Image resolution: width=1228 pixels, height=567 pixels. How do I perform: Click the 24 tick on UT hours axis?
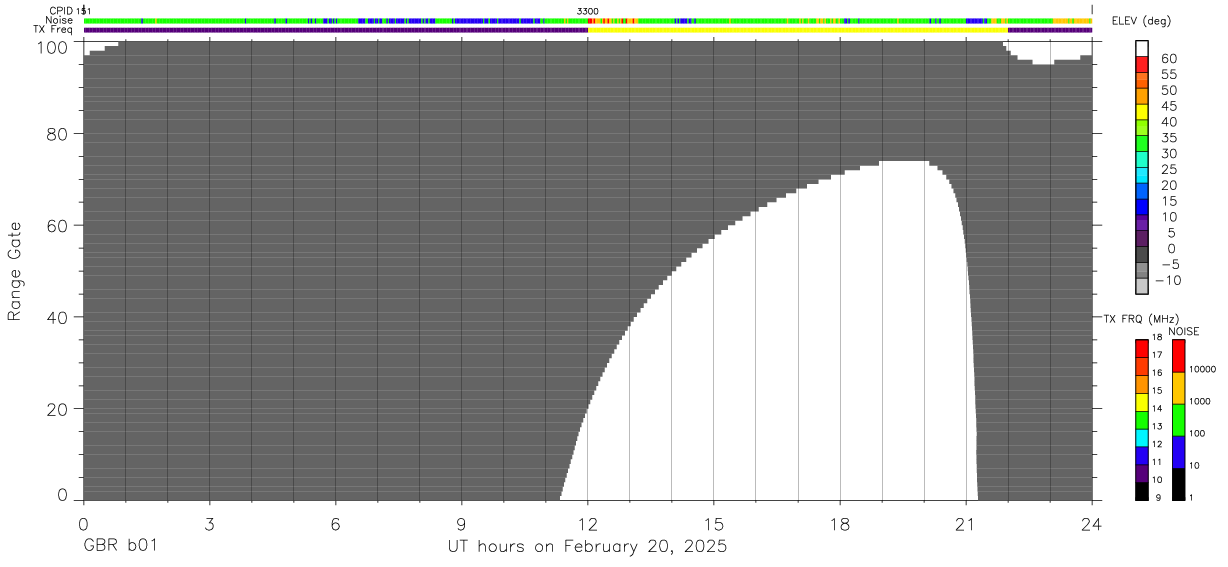point(1091,523)
